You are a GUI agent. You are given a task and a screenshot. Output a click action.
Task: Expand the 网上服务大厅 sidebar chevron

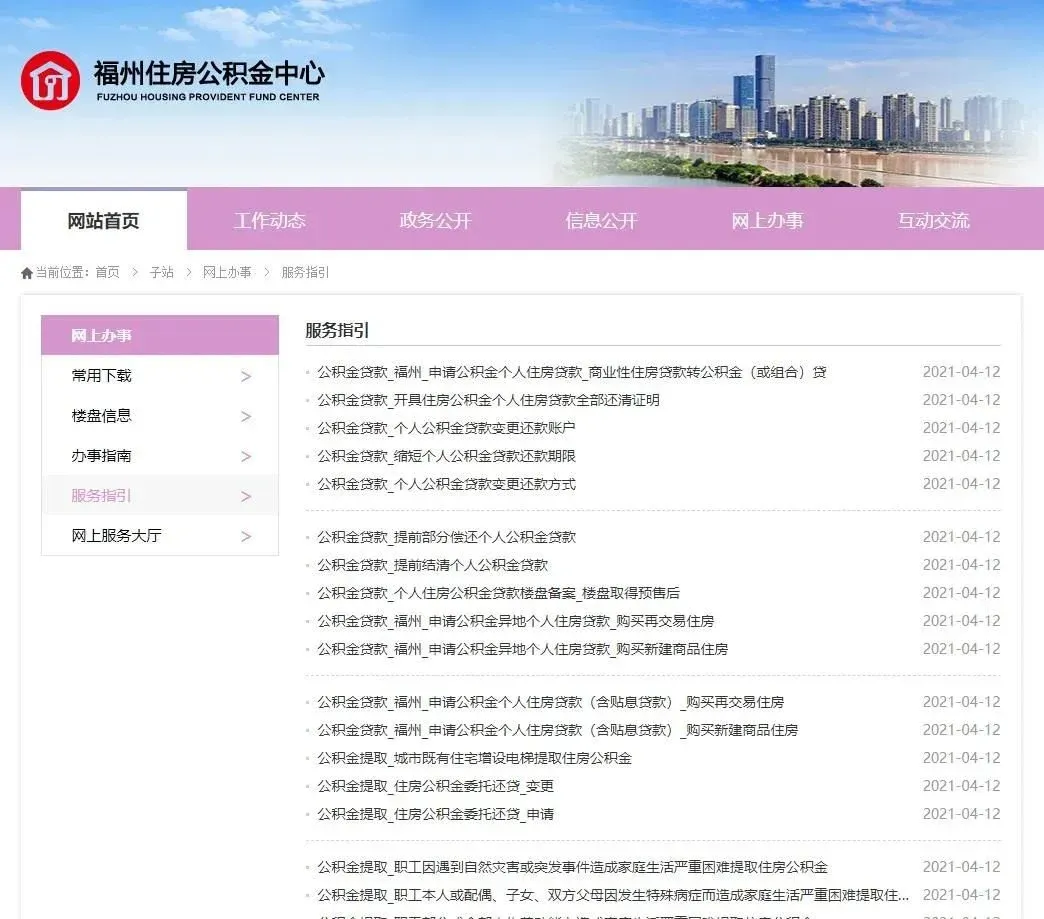coord(245,536)
